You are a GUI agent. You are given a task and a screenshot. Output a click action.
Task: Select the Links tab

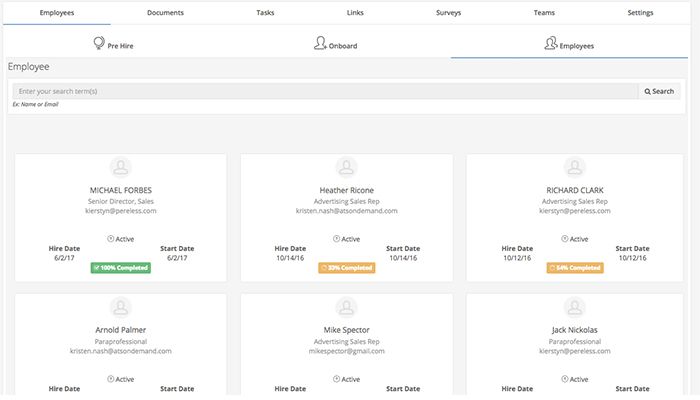(356, 13)
